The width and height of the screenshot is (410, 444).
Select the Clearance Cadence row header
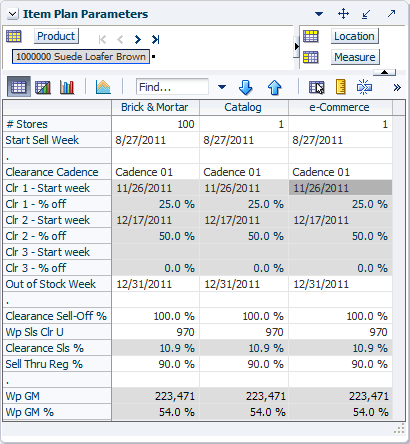click(57, 172)
